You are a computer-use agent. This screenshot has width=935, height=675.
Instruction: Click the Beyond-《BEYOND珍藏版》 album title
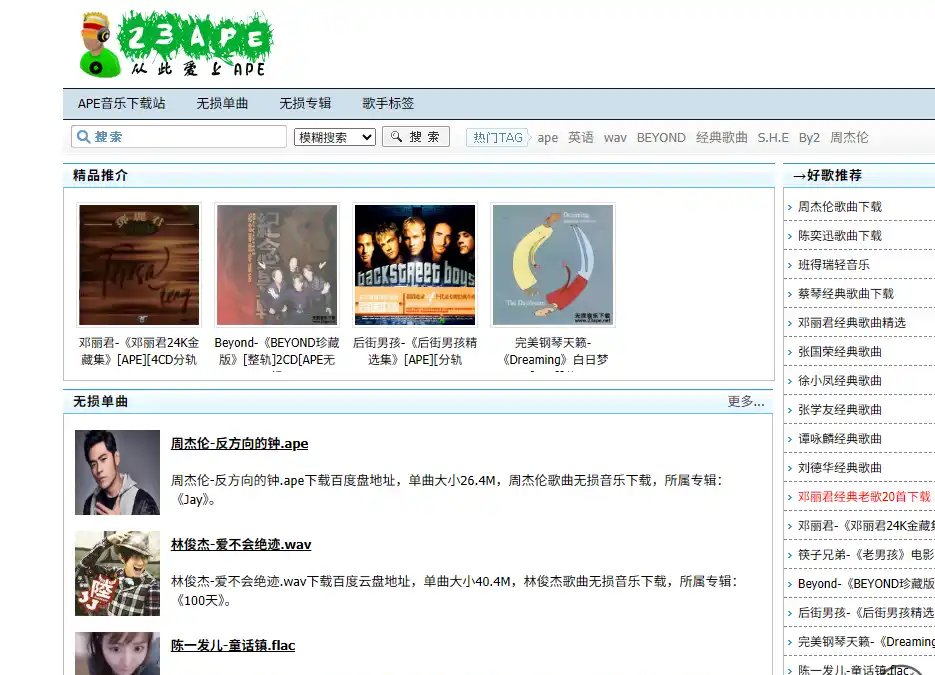[277, 351]
